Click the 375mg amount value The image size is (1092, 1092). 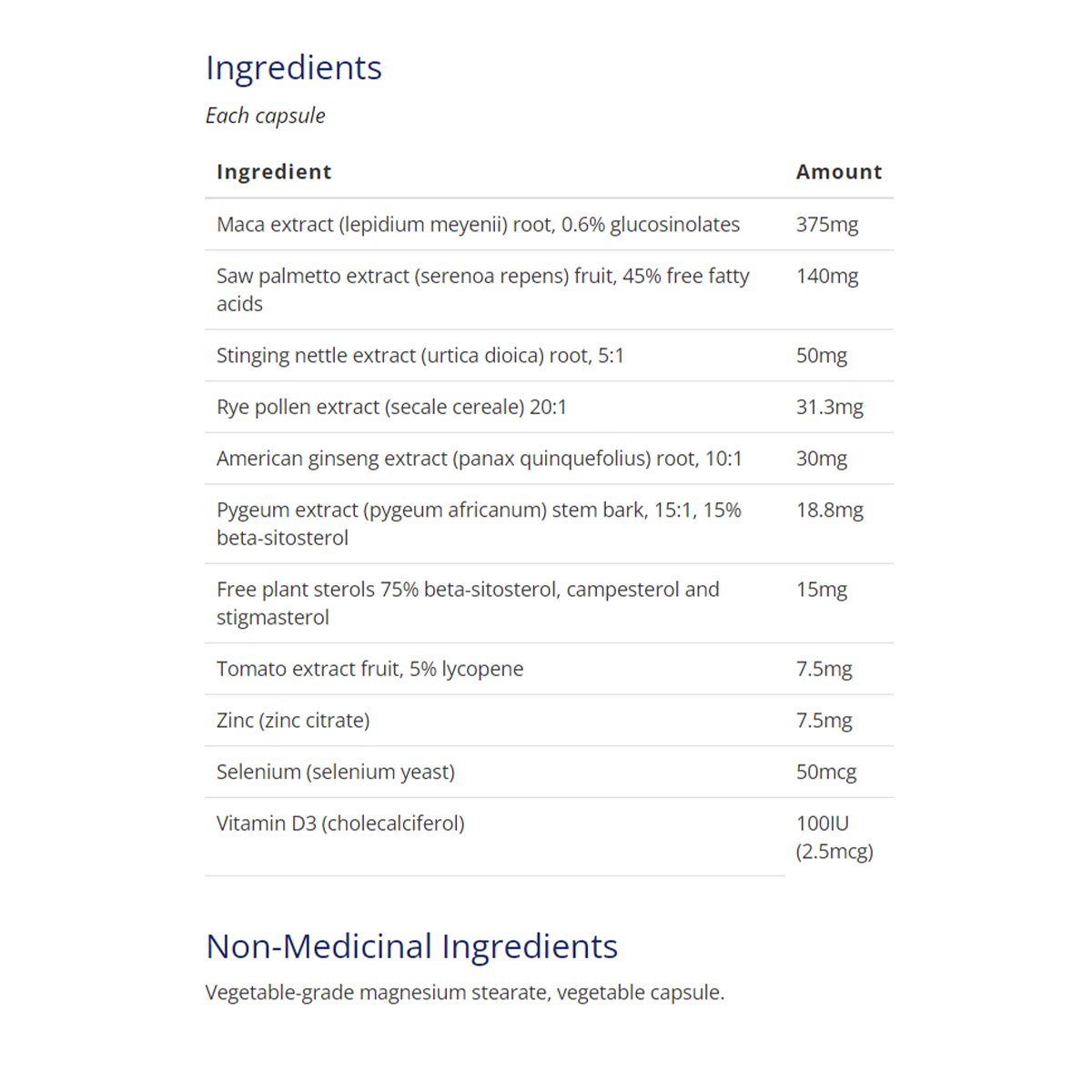[826, 225]
